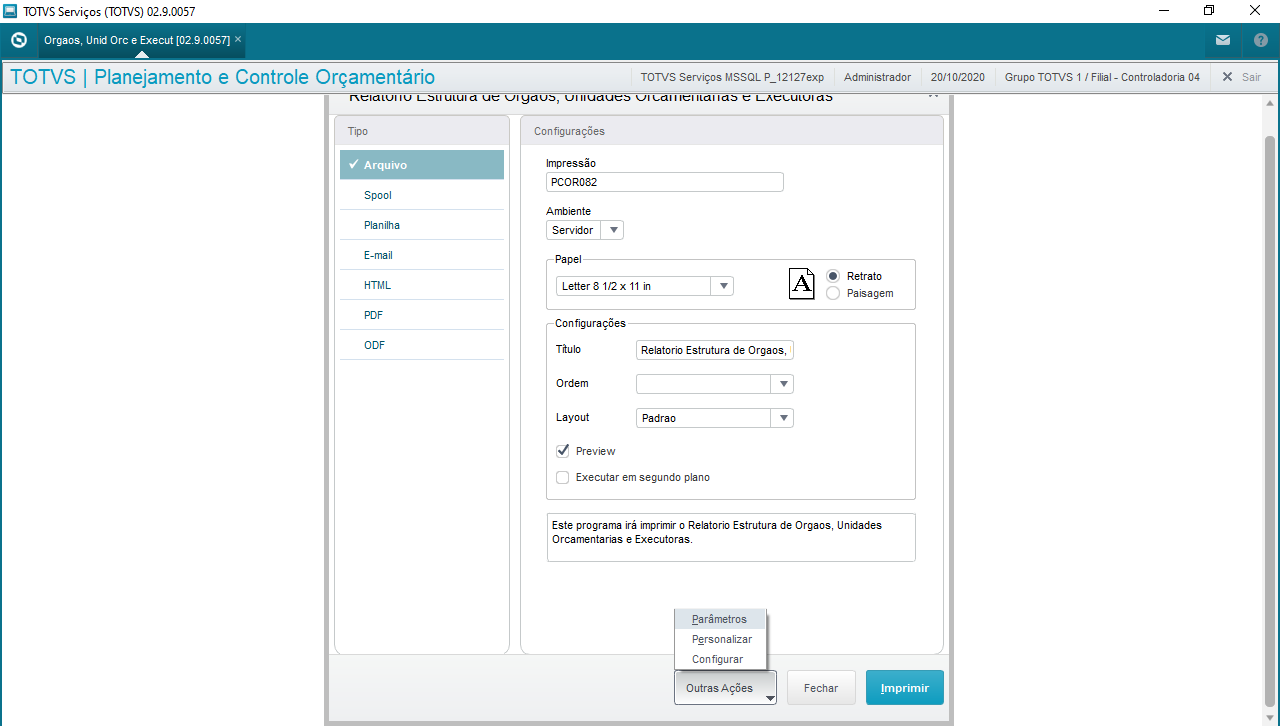Close the 'Orgaos, Unid Orc e Execut' tab
The width and height of the screenshot is (1280, 726).
[x=238, y=40]
